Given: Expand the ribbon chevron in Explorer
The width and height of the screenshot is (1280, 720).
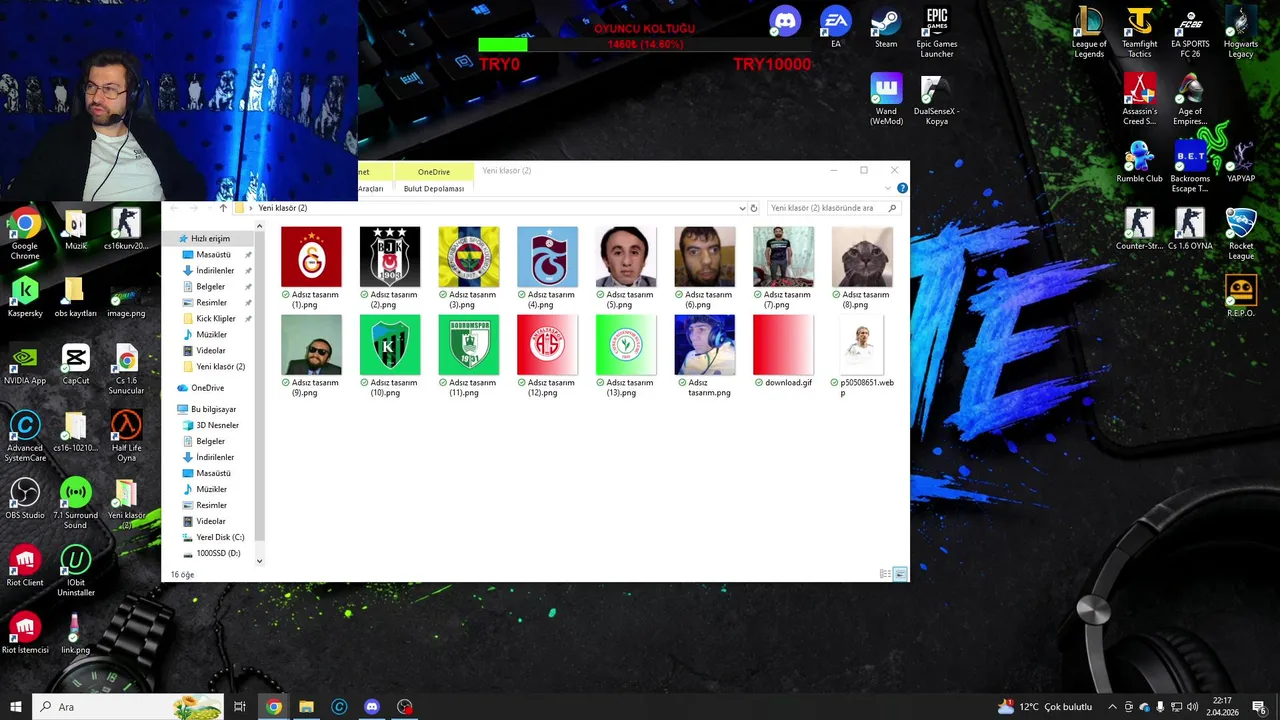Looking at the screenshot, I should coord(888,188).
